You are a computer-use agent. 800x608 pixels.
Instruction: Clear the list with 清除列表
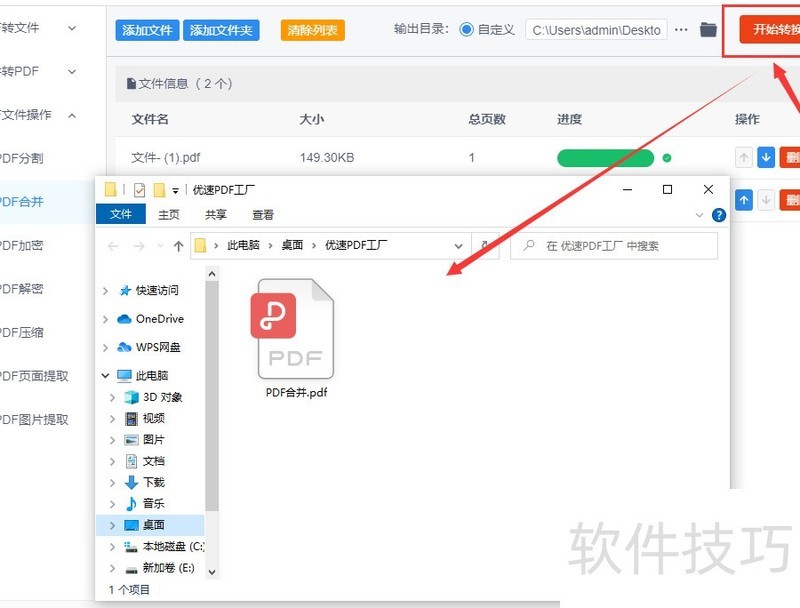coord(312,30)
